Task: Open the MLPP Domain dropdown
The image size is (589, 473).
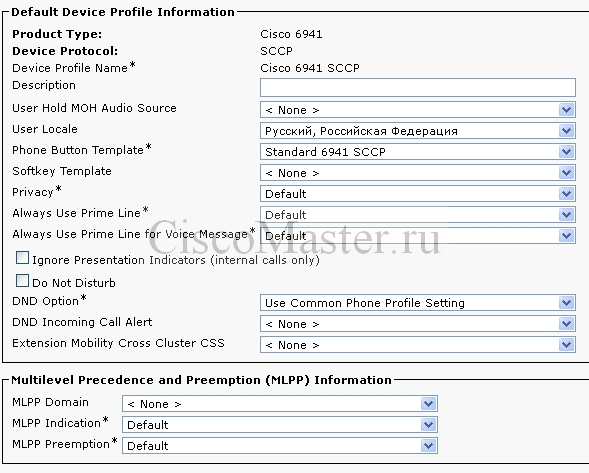Action: click(280, 404)
